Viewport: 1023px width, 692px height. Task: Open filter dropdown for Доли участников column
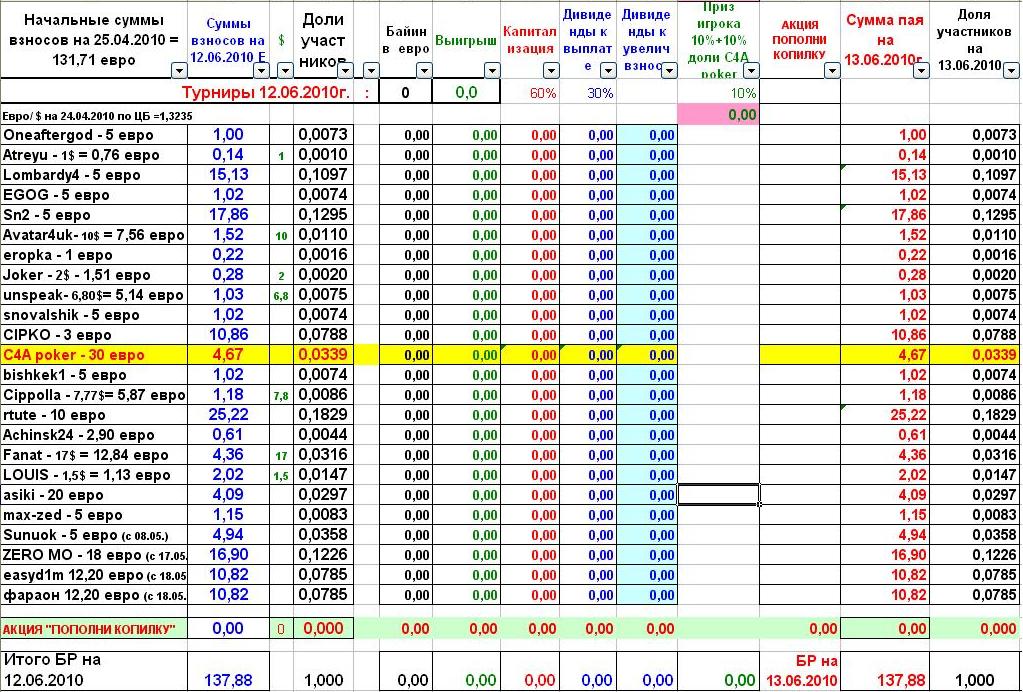[x=344, y=70]
